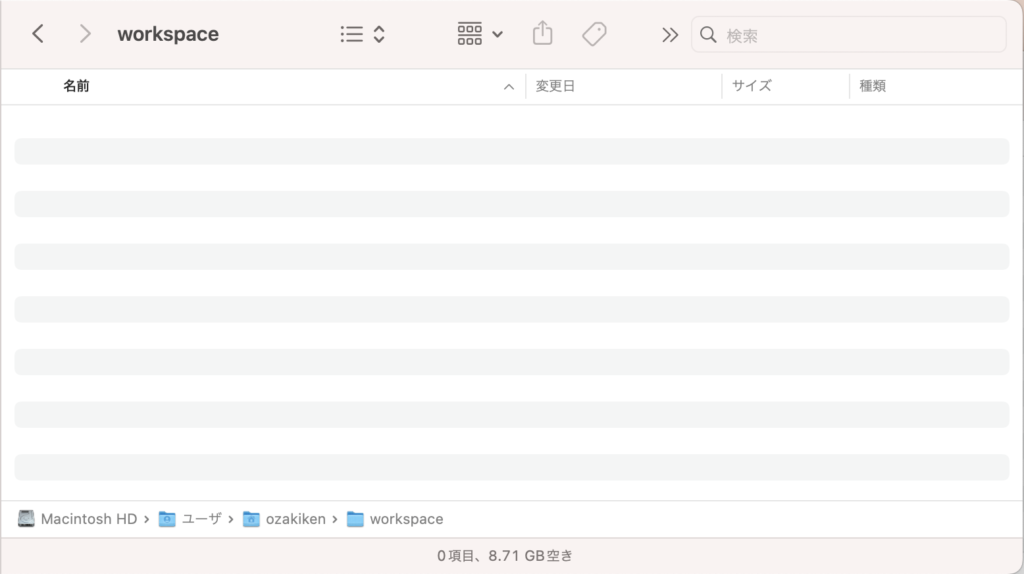This screenshot has height=574, width=1024.
Task: Sort by the 名前 column header
Action: pyautogui.click(x=76, y=86)
